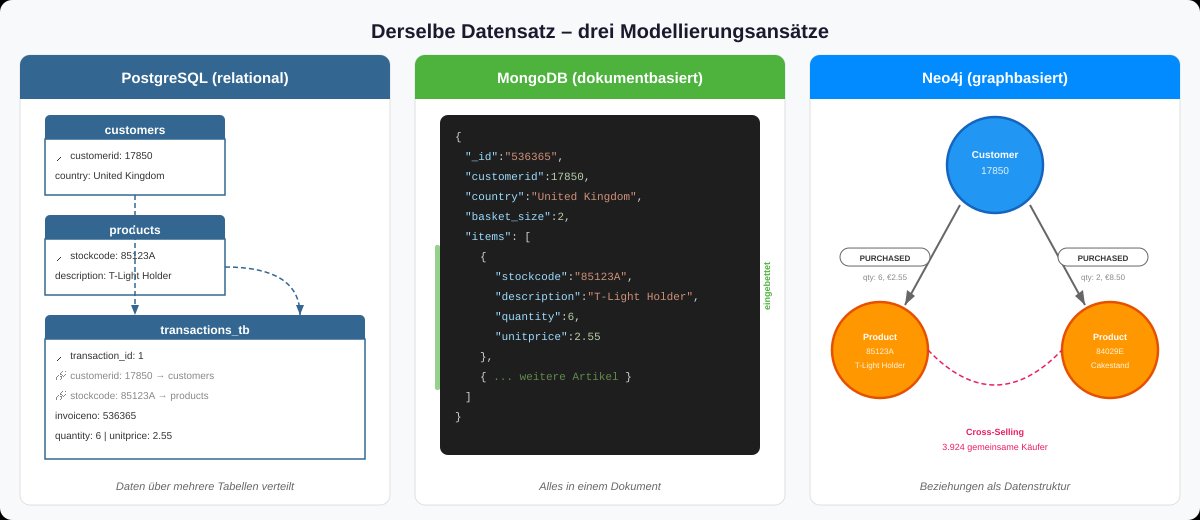Click the caption Daten über mehrere Tabellen verteilt
This screenshot has height=520, width=1200.
click(205, 486)
